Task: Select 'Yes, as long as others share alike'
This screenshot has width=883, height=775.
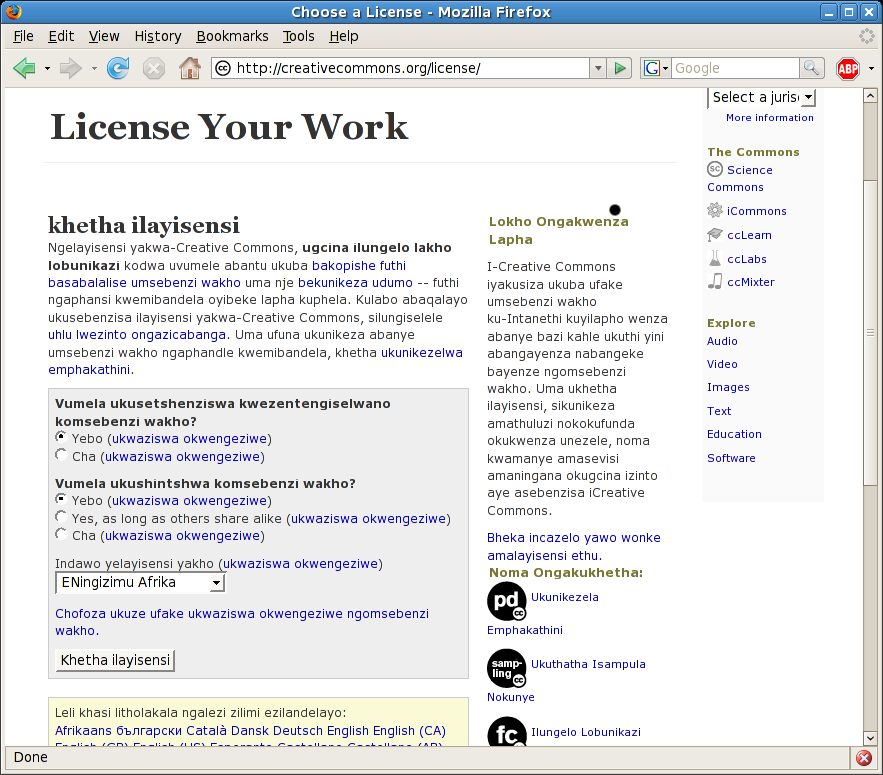Action: click(61, 516)
